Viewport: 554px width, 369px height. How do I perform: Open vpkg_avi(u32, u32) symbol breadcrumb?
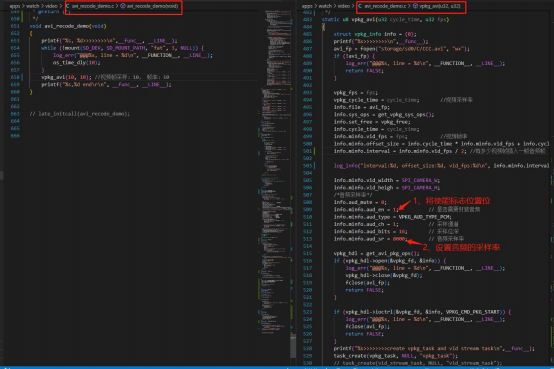[x=440, y=6]
